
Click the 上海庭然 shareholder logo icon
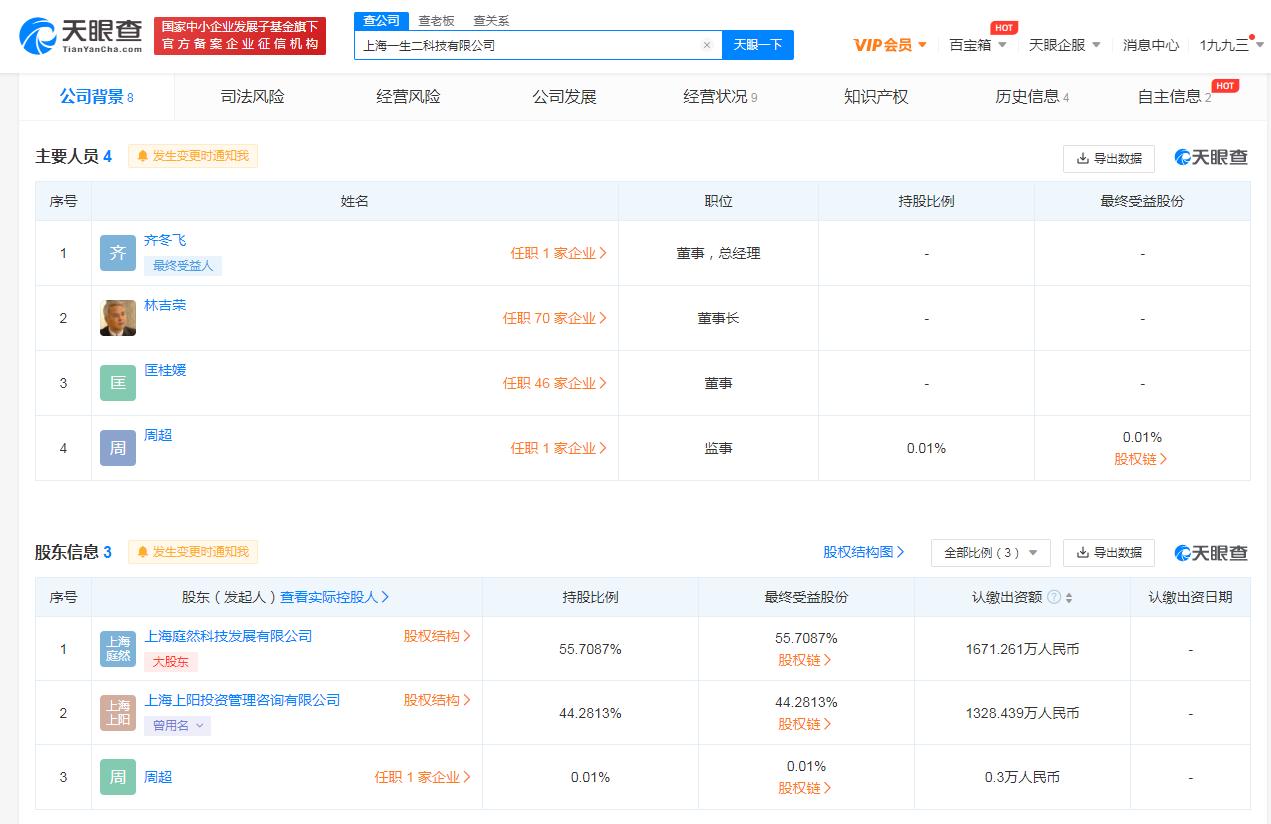pyautogui.click(x=118, y=649)
